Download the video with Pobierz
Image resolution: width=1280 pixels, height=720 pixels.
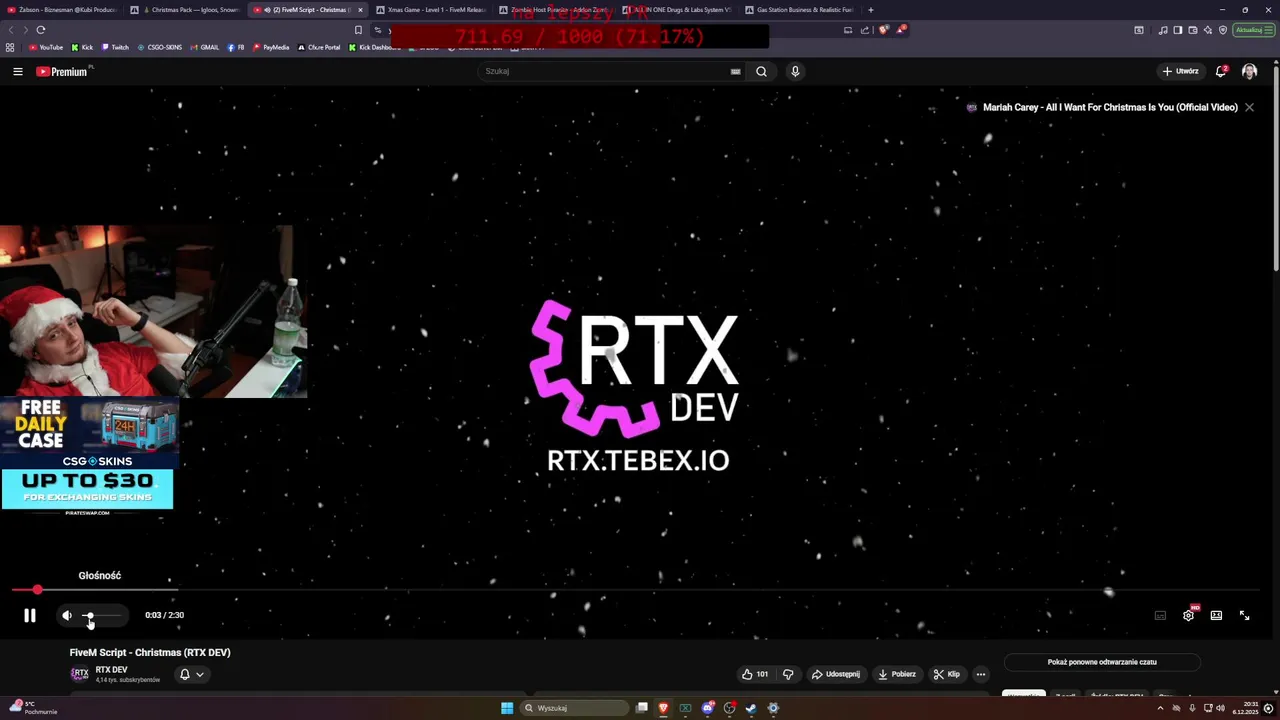897,674
